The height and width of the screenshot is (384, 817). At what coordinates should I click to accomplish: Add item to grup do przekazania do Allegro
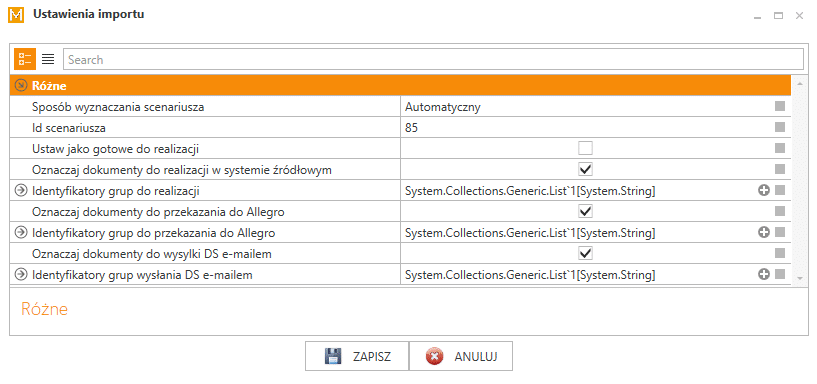[x=763, y=233]
